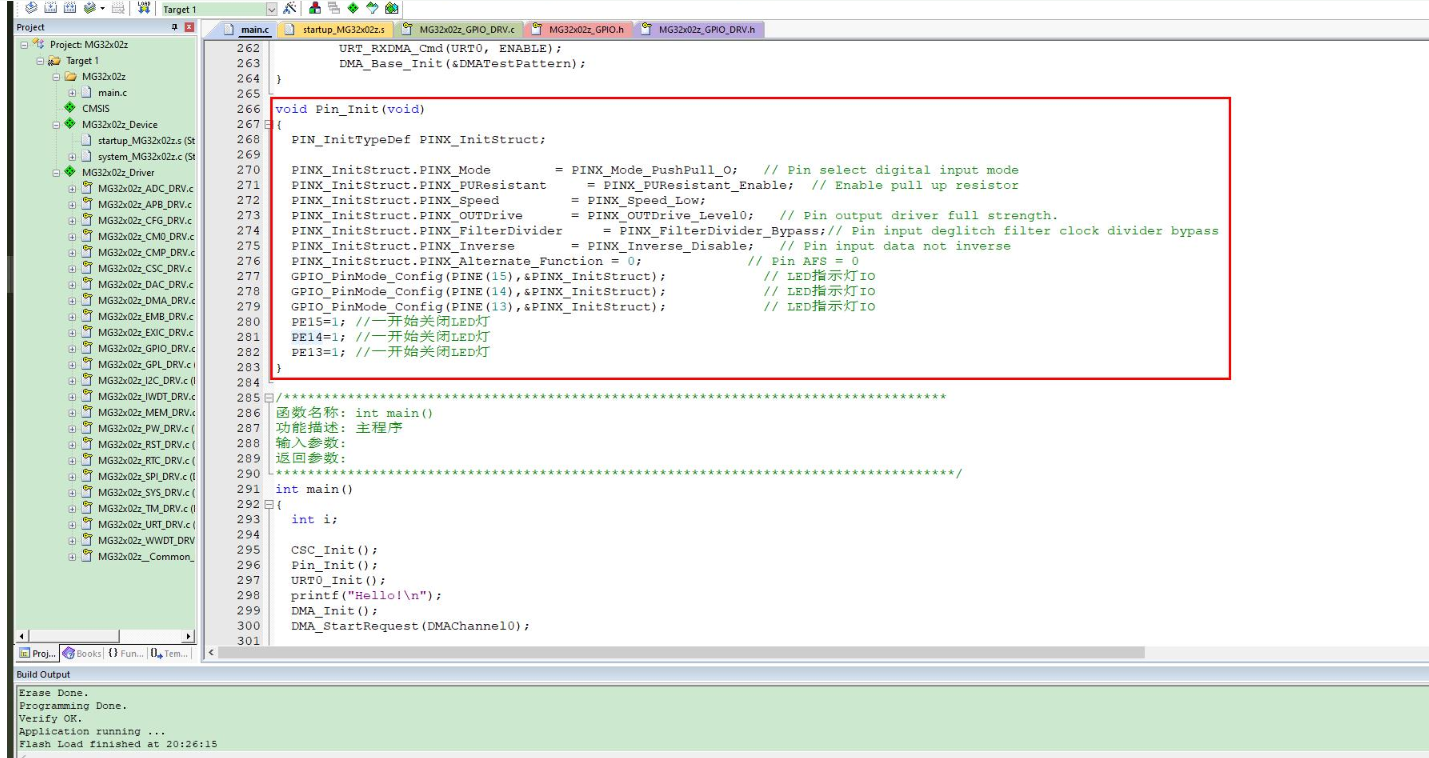Viewport: 1429px width, 758px height.
Task: Expand the main.c node in the project tree
Action: tap(73, 93)
